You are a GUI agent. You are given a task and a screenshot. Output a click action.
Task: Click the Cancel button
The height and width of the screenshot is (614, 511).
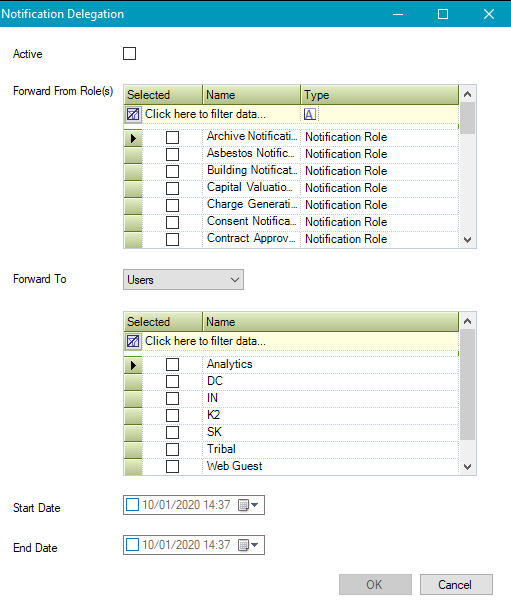(456, 585)
